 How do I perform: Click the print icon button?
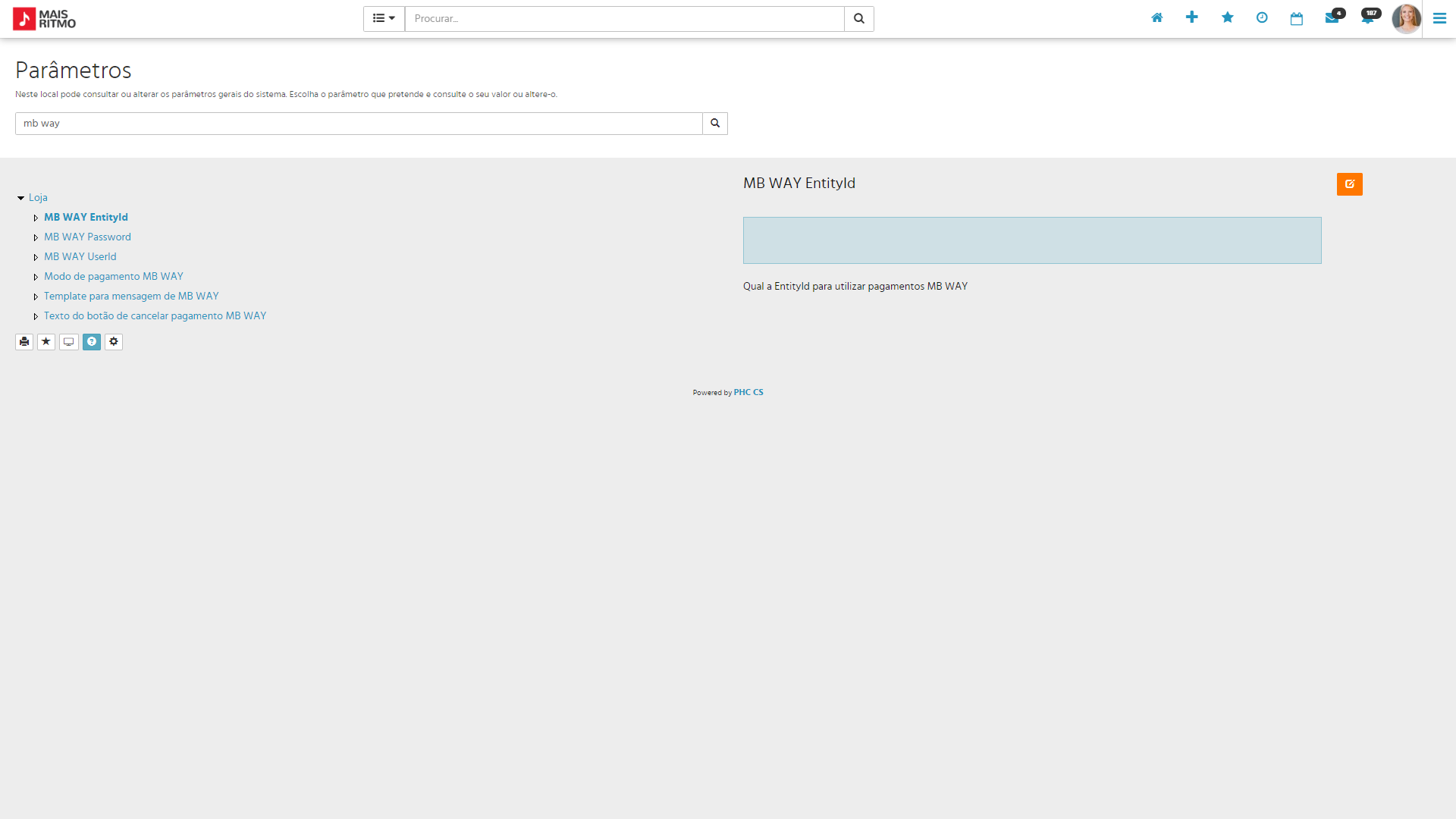pos(24,342)
